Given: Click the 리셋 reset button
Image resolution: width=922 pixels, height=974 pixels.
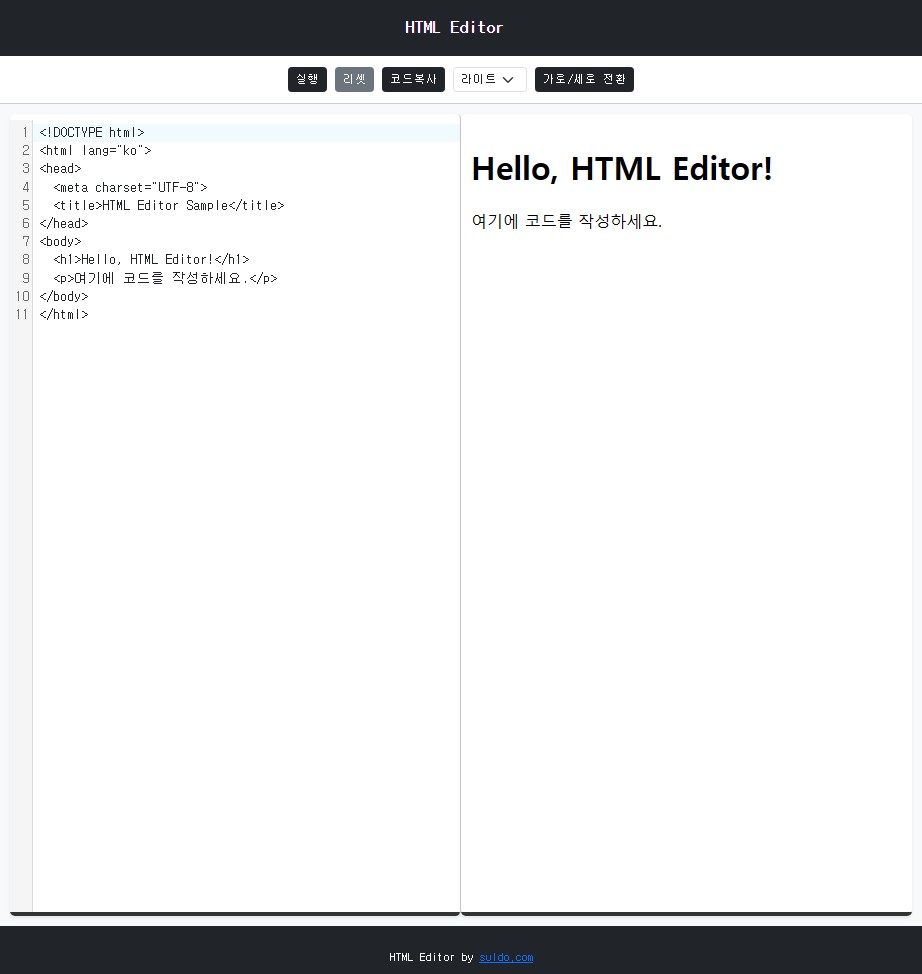Looking at the screenshot, I should pyautogui.click(x=354, y=80).
